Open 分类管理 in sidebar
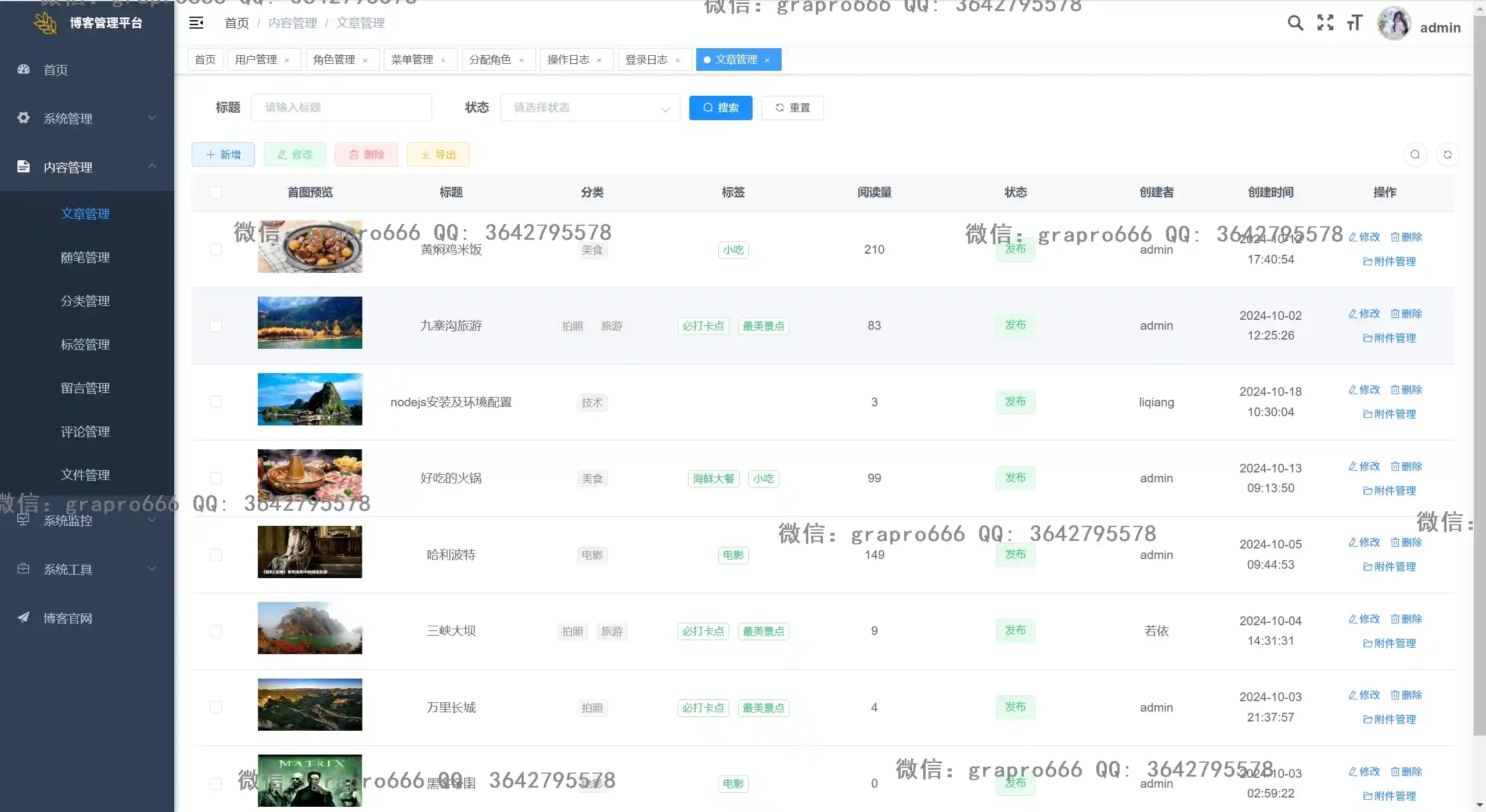The width and height of the screenshot is (1486, 812). (x=85, y=301)
